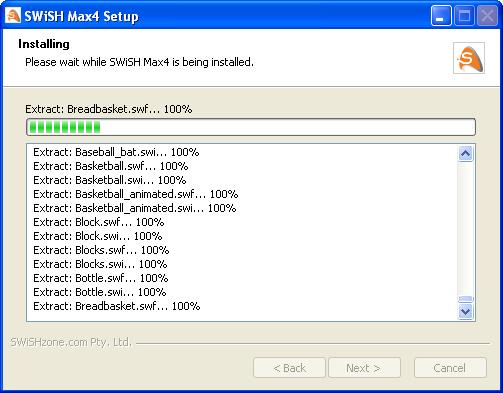Minimize the SWiSH Max4 Setup window

click(x=441, y=15)
